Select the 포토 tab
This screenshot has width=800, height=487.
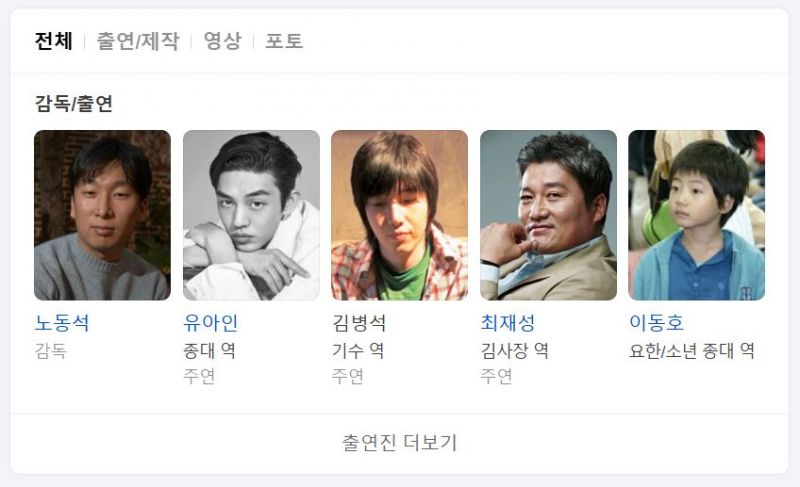(x=284, y=41)
